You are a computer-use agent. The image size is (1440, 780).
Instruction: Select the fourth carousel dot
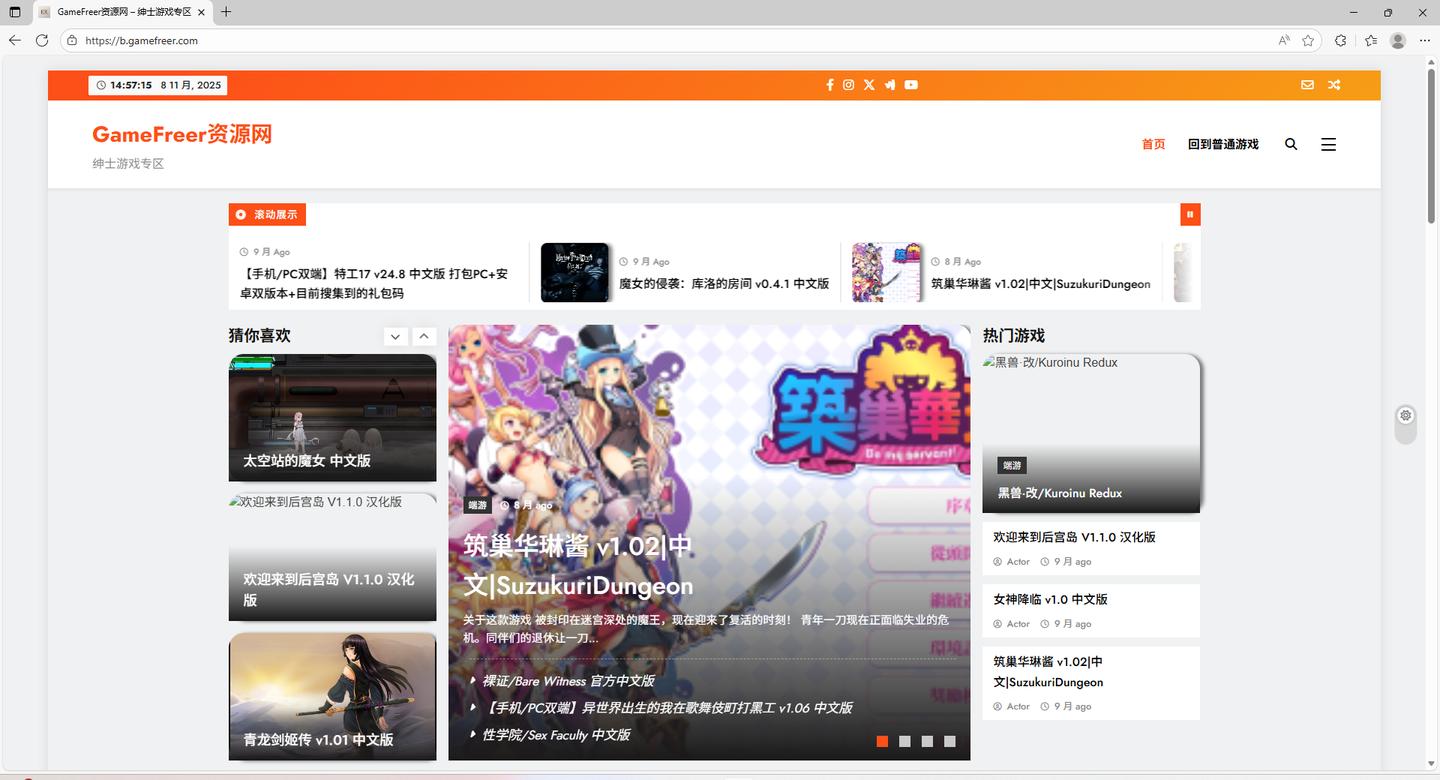tap(950, 741)
